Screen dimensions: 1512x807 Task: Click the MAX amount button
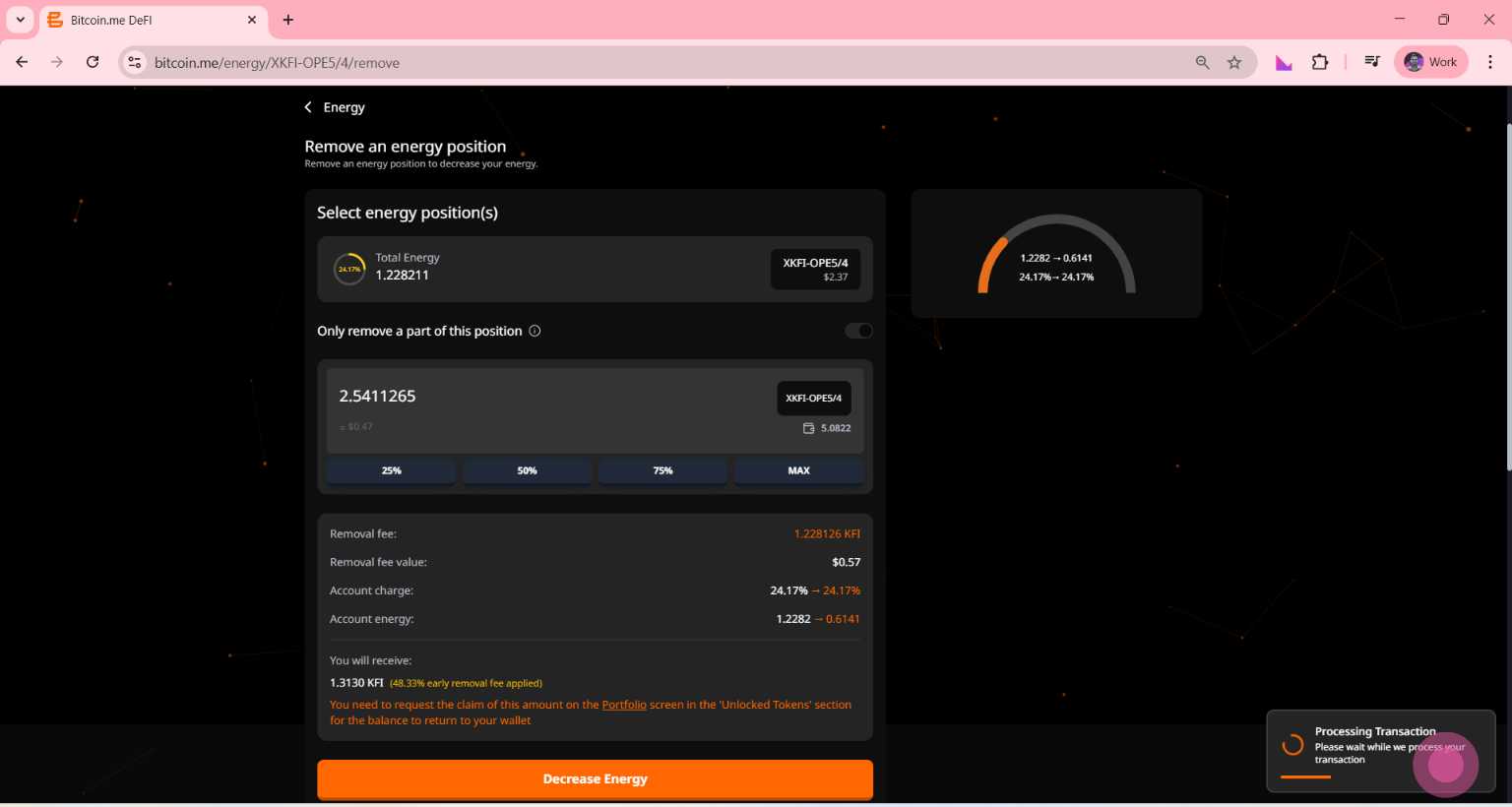[798, 470]
